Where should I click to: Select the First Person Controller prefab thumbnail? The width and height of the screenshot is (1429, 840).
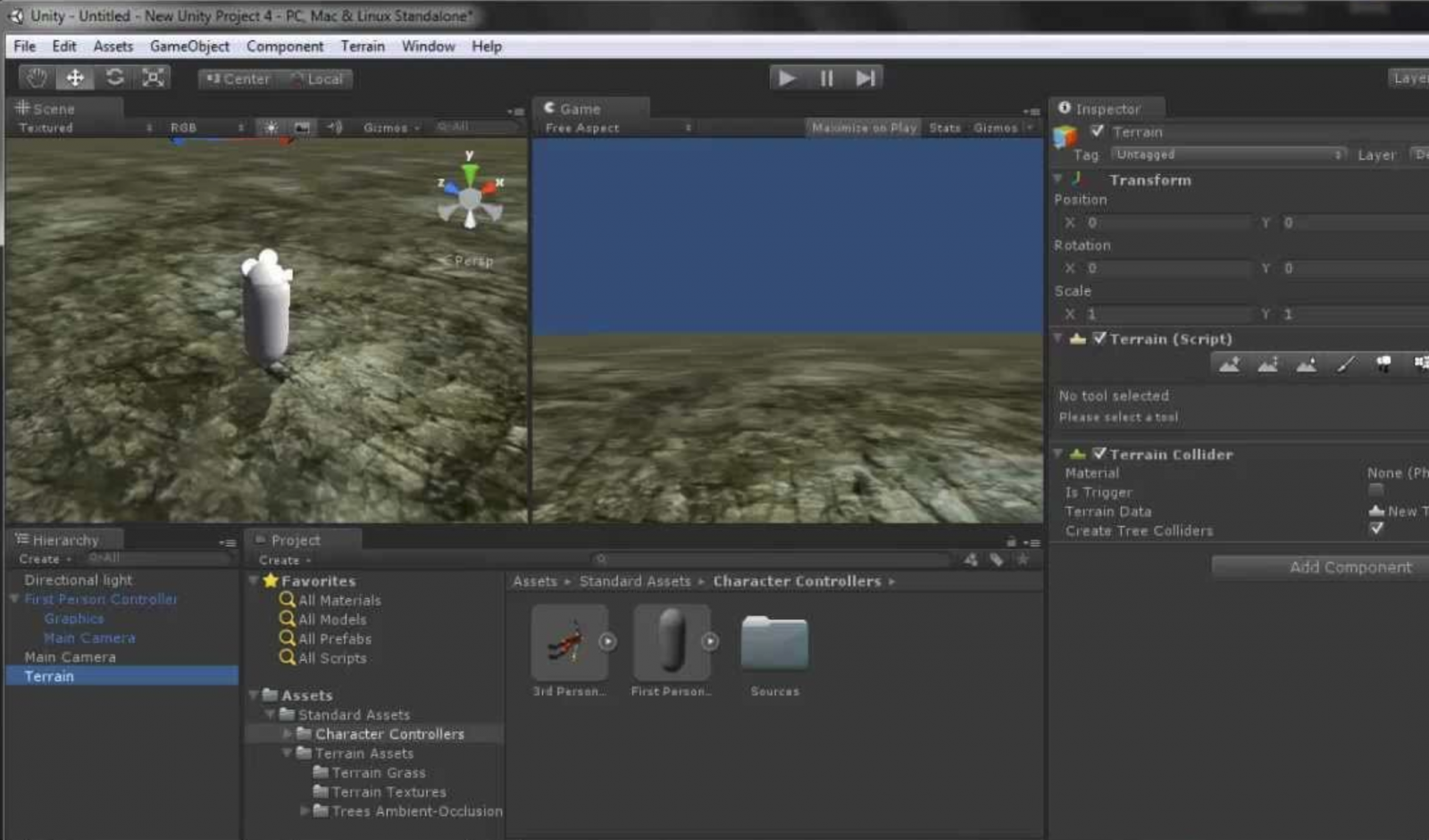[x=672, y=642]
